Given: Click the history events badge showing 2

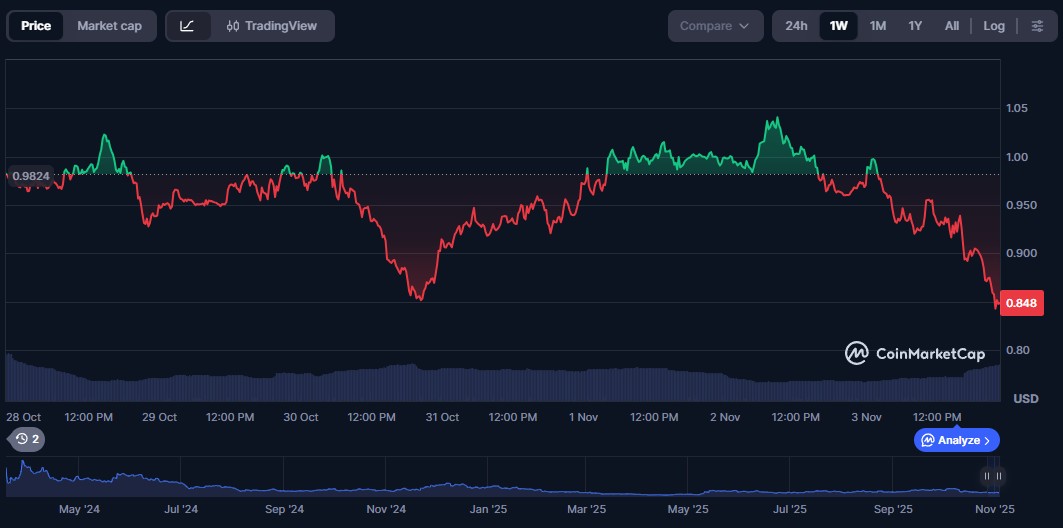Looking at the screenshot, I should (27, 439).
